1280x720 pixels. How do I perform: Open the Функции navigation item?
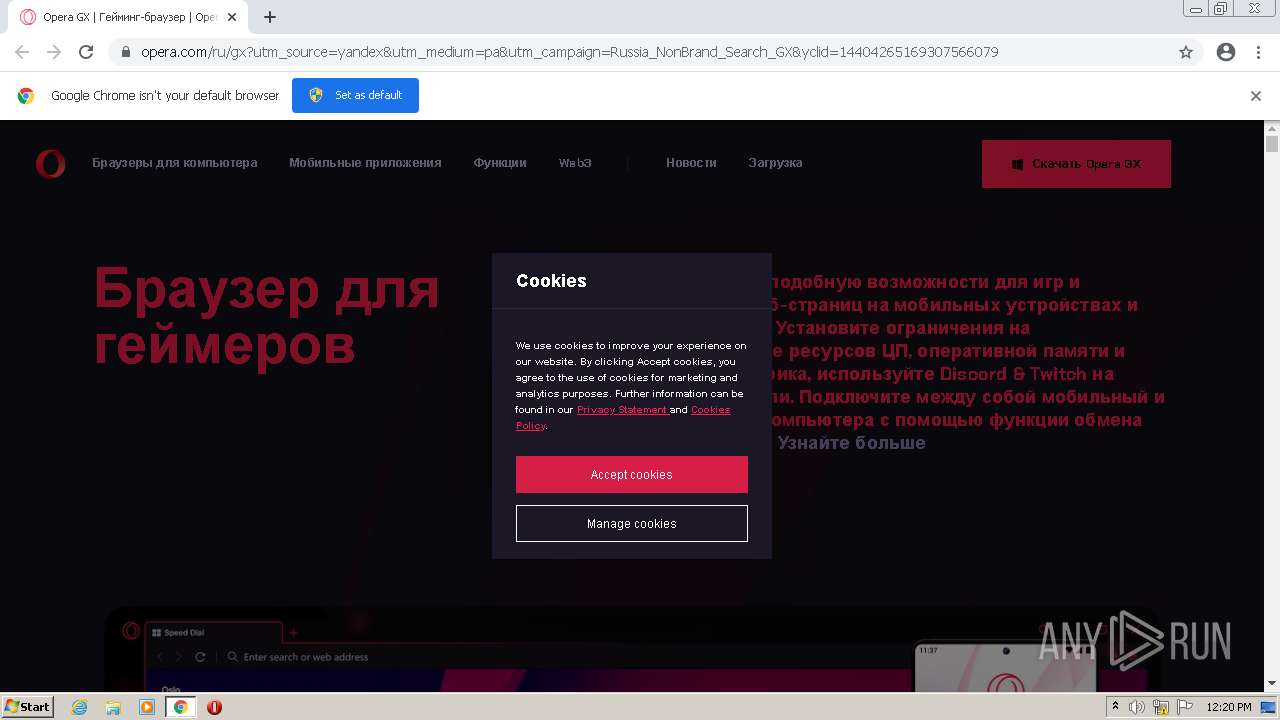click(x=500, y=163)
